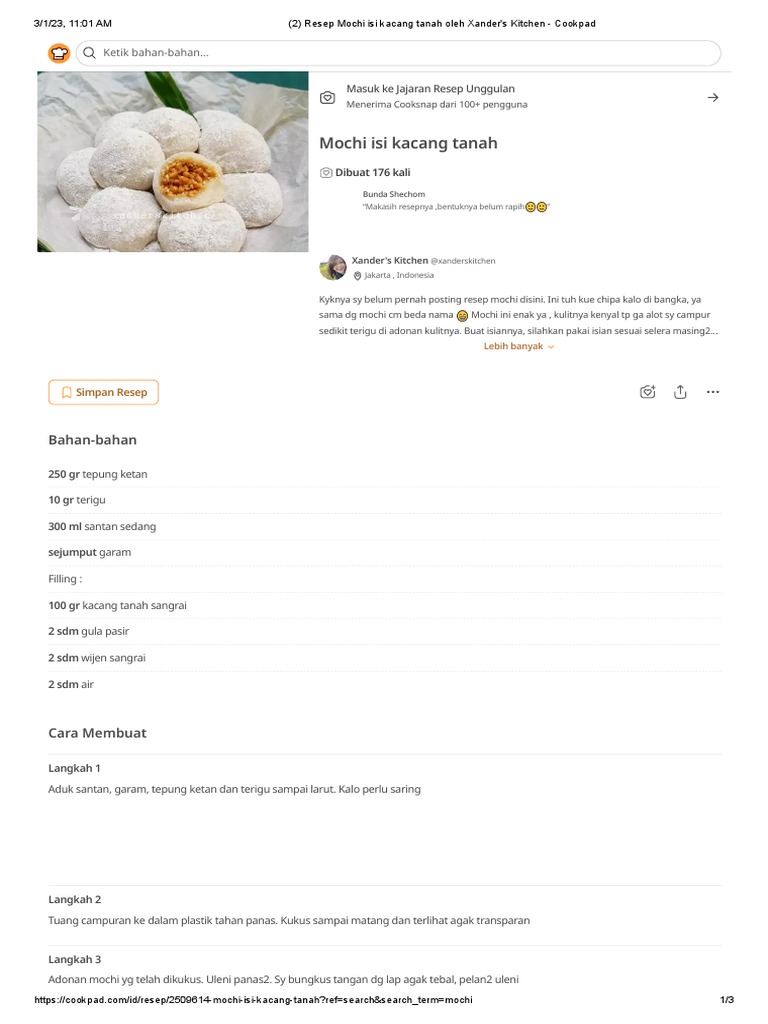Share the recipe with the upload icon
Image resolution: width=768 pixels, height=1024 pixels.
[x=680, y=392]
